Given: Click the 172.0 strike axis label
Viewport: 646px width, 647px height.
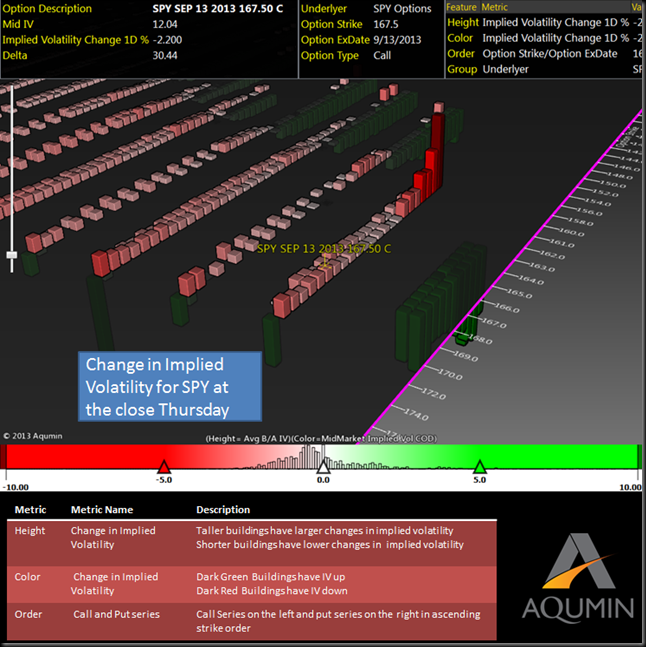Looking at the screenshot, I should [x=434, y=394].
